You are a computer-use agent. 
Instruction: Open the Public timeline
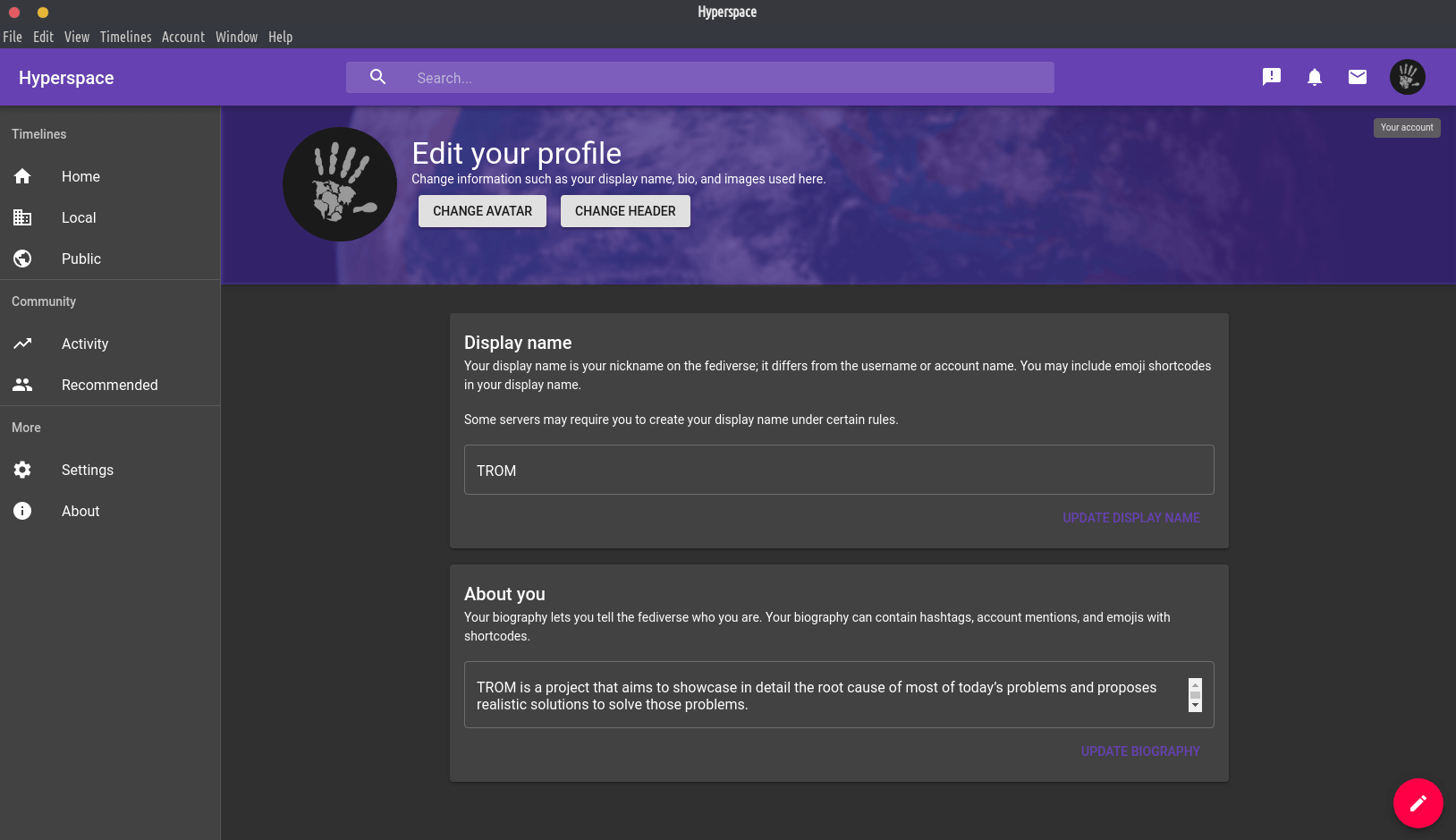(x=80, y=259)
